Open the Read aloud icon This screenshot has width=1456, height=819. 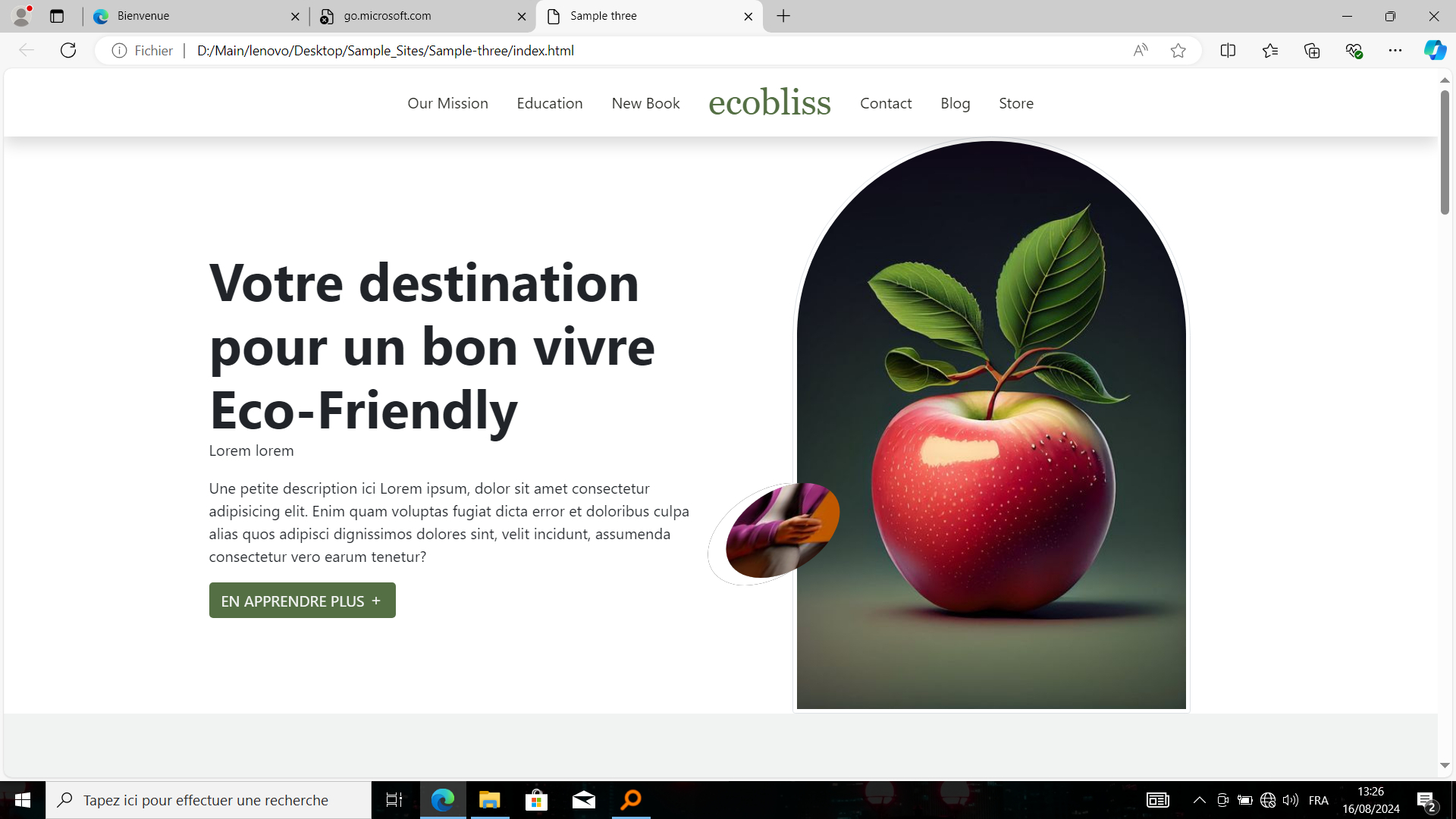[1141, 50]
